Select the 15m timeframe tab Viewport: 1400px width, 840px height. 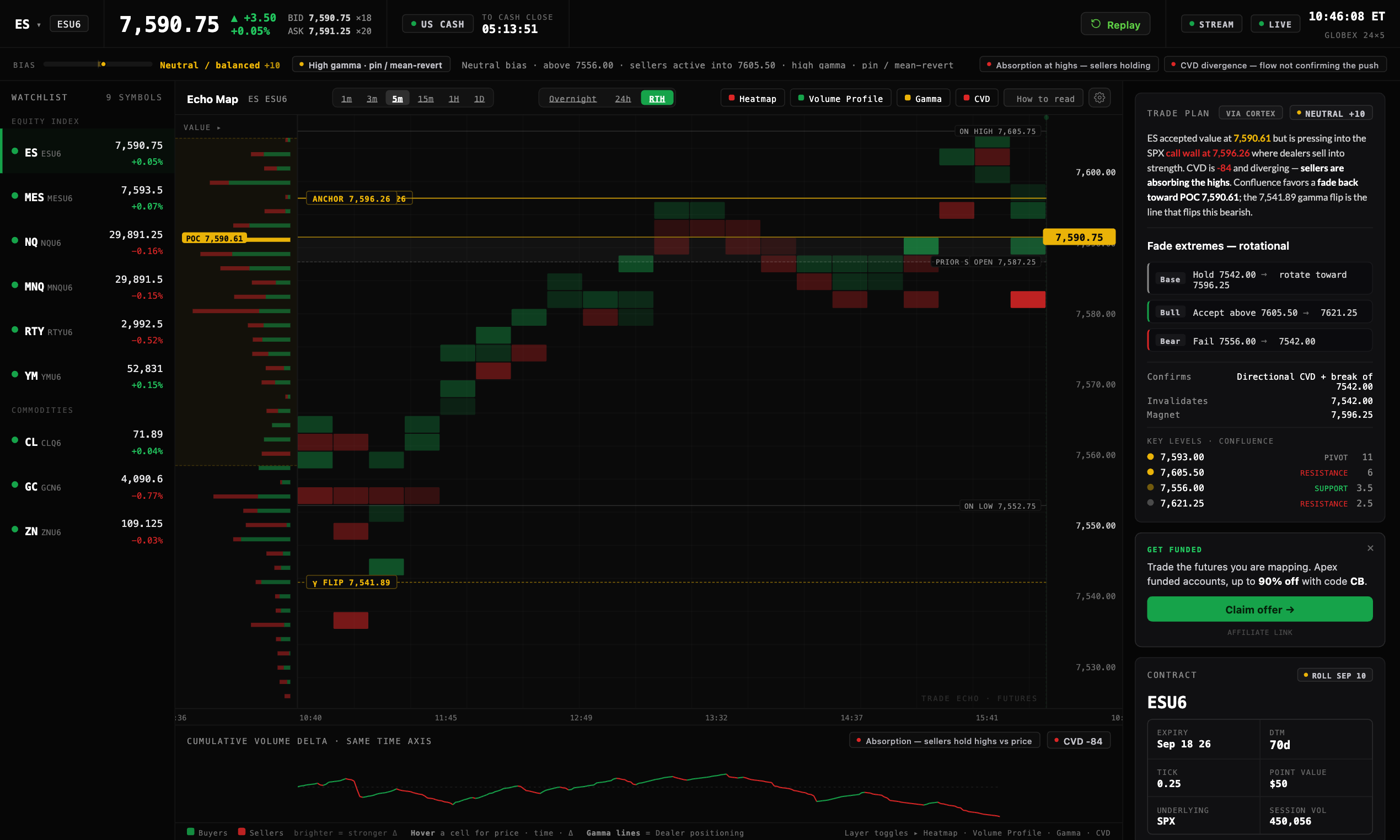click(426, 99)
